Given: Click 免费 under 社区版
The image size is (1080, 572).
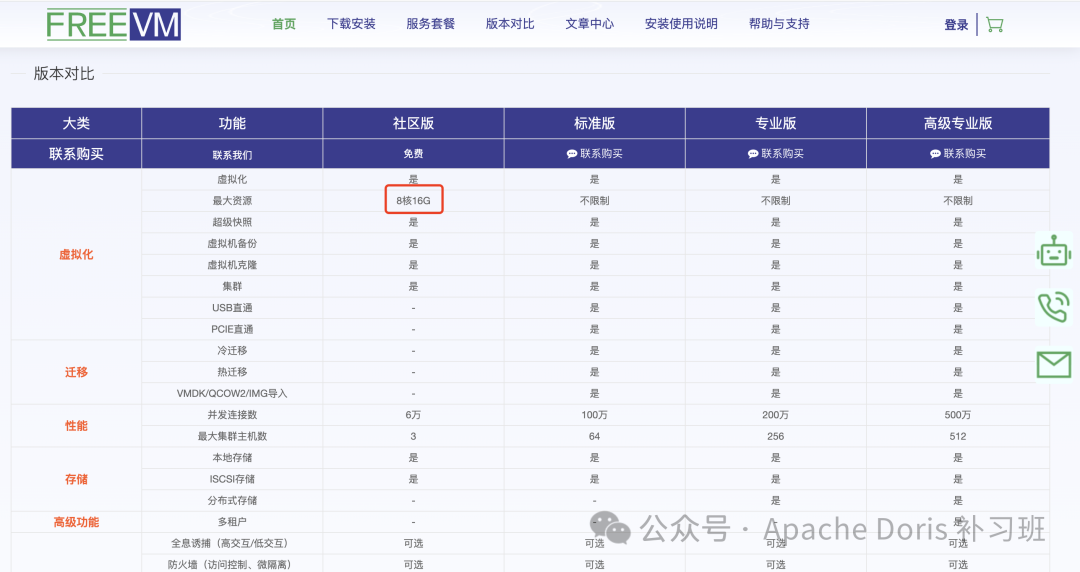Looking at the screenshot, I should [413, 154].
